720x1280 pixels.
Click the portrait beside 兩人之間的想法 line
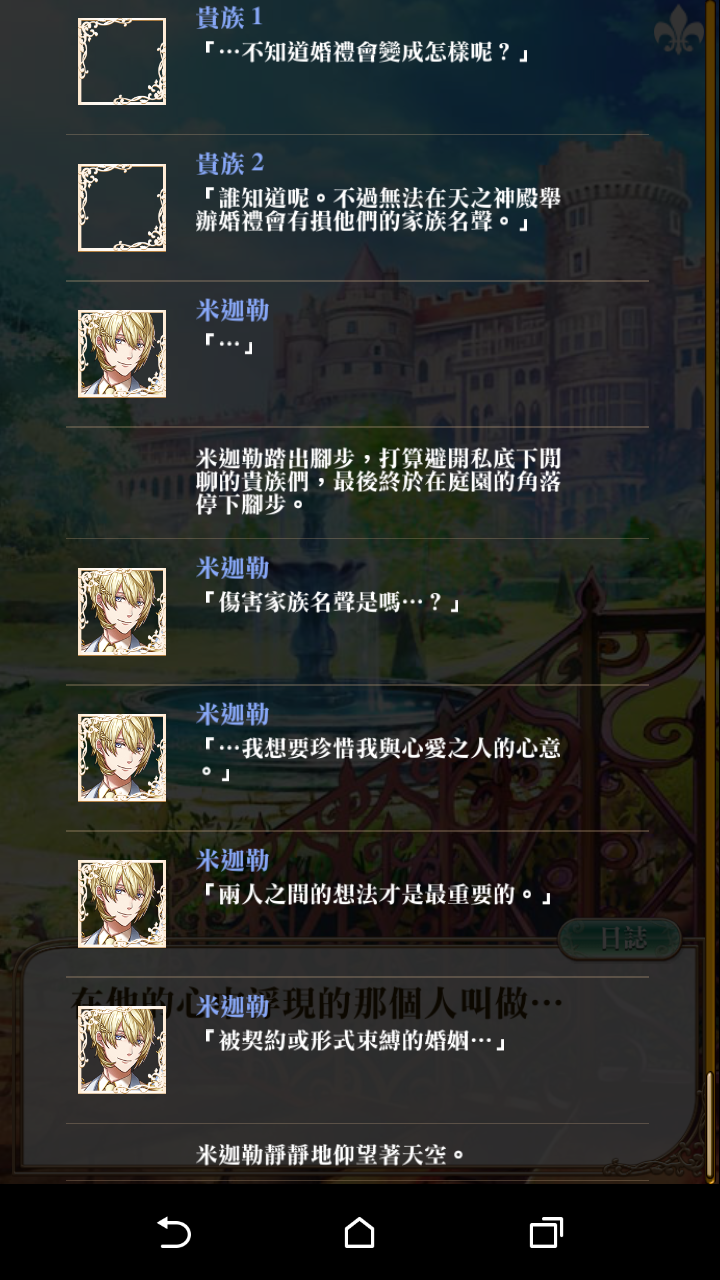[x=122, y=904]
